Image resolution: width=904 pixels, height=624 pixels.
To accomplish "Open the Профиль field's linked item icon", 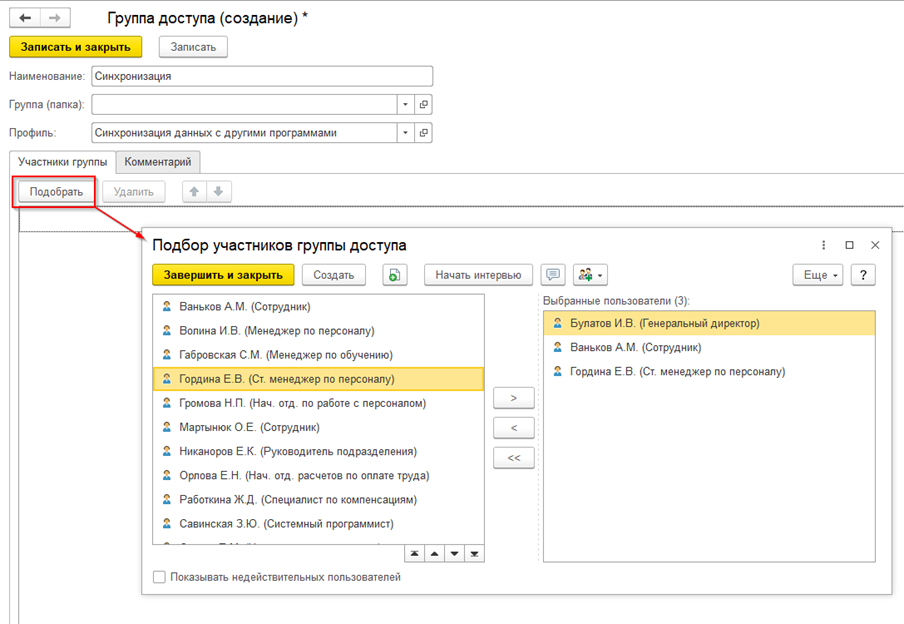I will pyautogui.click(x=424, y=133).
